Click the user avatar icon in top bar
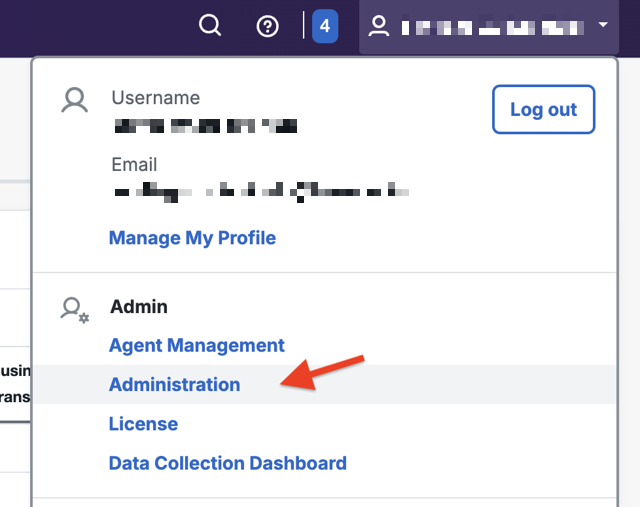 379,27
